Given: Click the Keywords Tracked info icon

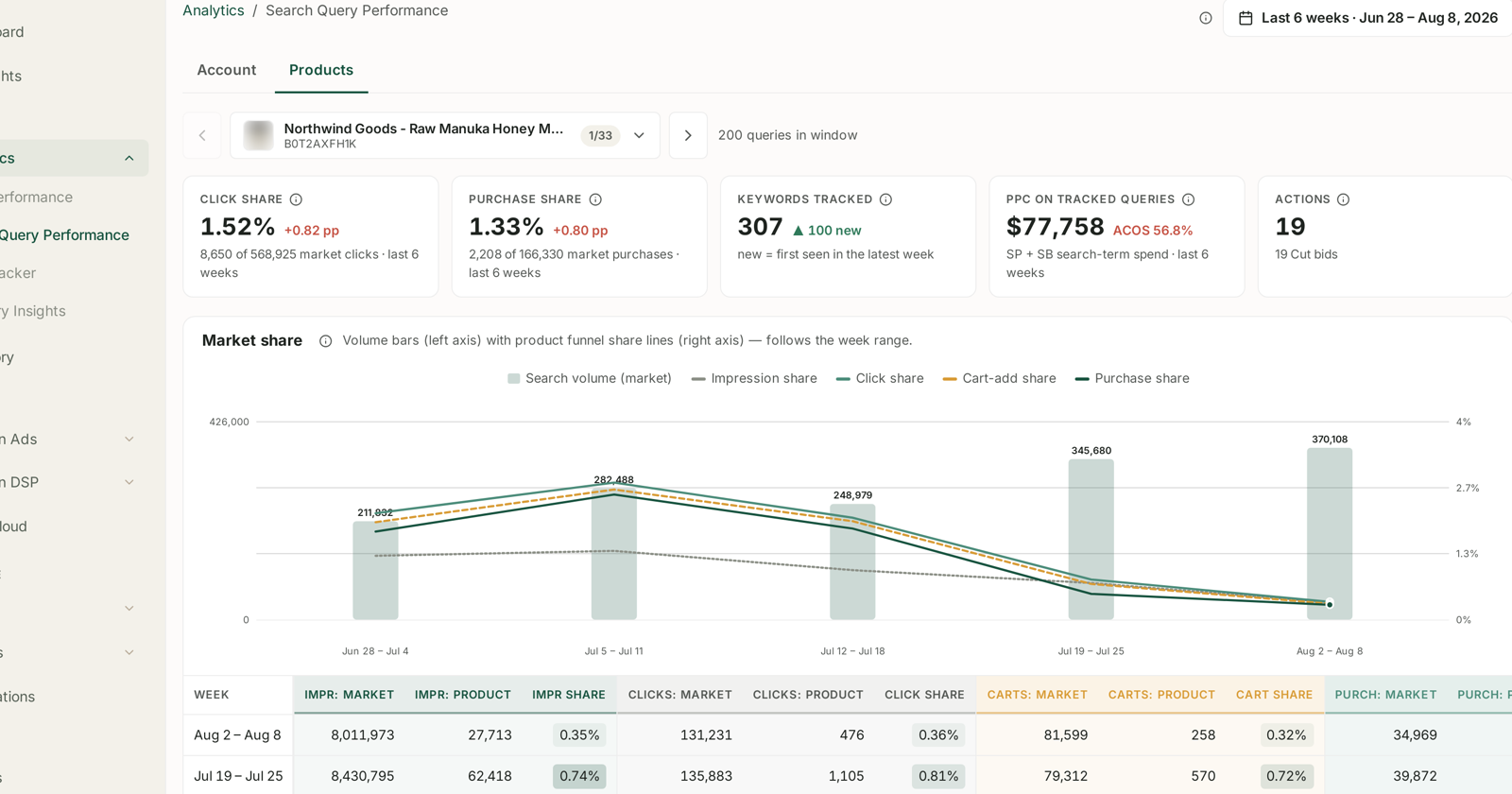Looking at the screenshot, I should point(885,199).
